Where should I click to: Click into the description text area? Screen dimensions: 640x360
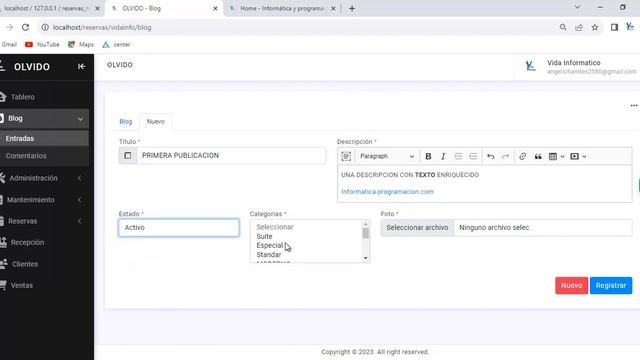[484, 183]
